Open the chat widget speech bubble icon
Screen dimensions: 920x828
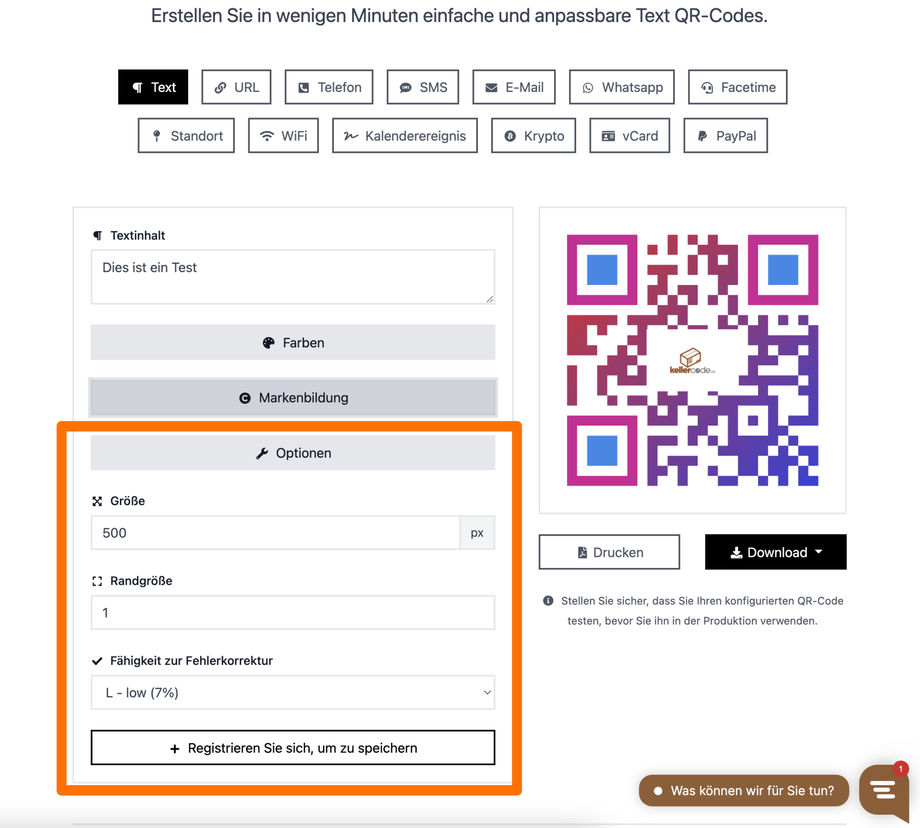click(x=884, y=791)
